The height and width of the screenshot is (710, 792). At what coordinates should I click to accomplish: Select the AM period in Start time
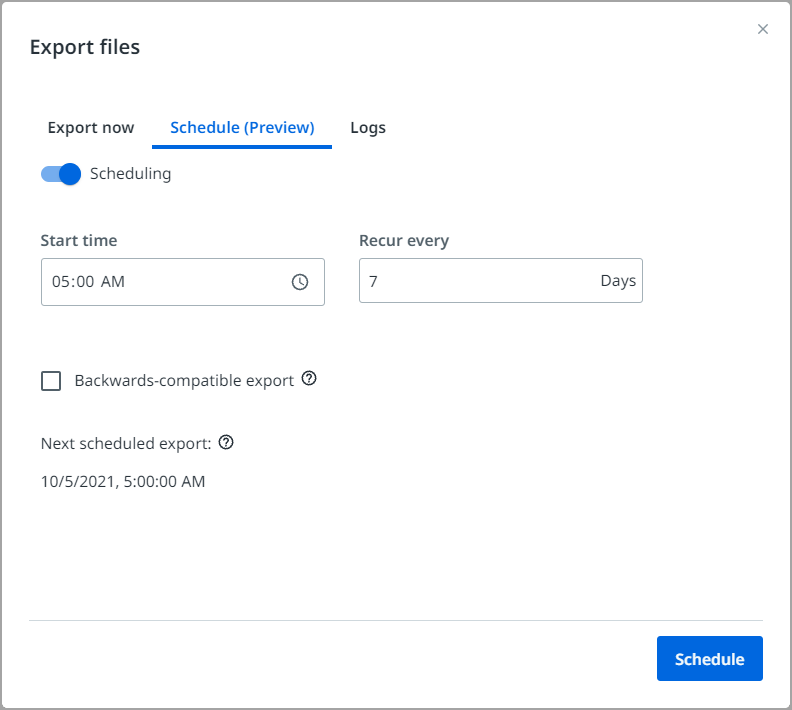click(x=113, y=282)
